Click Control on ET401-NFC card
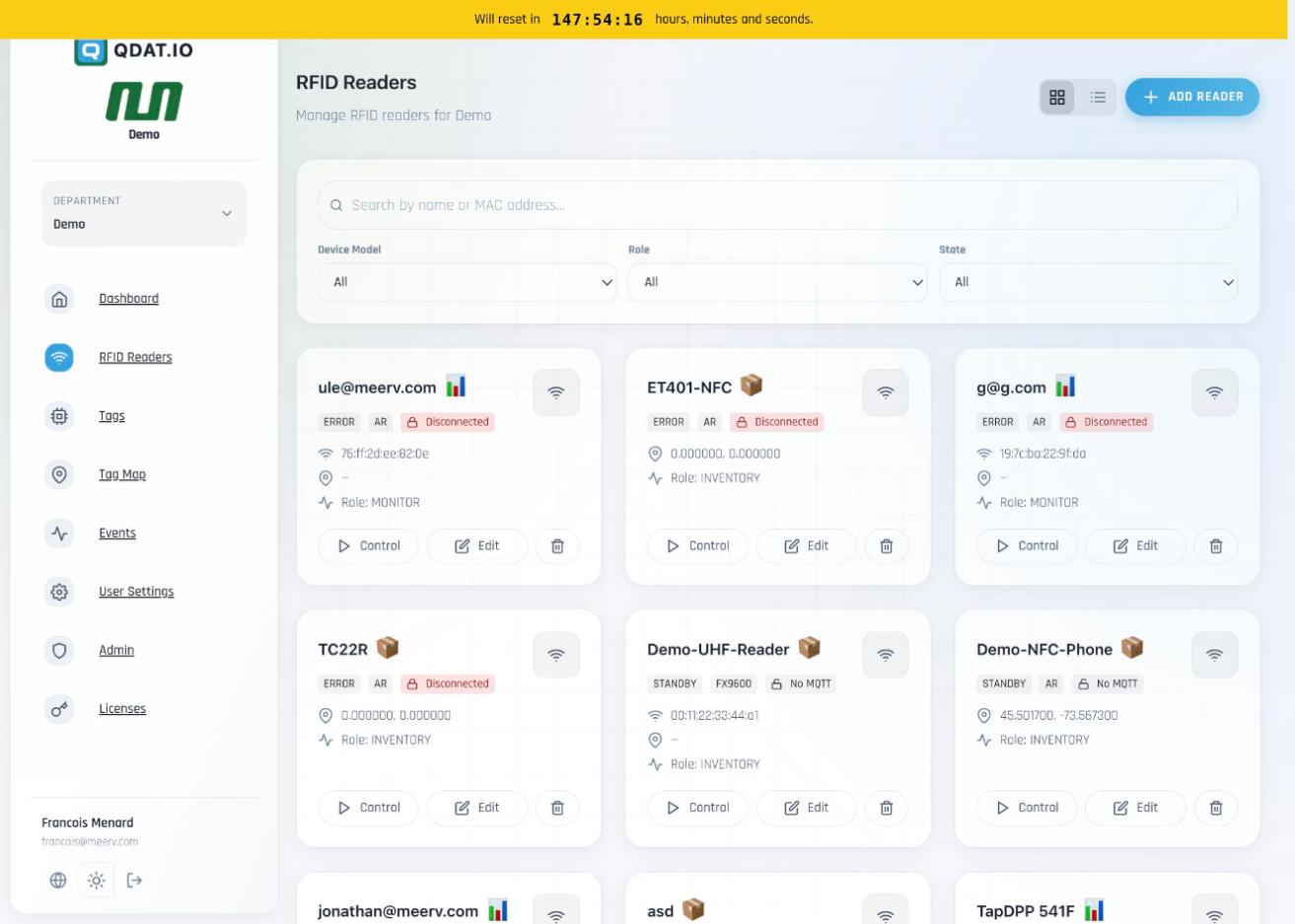 coord(697,546)
